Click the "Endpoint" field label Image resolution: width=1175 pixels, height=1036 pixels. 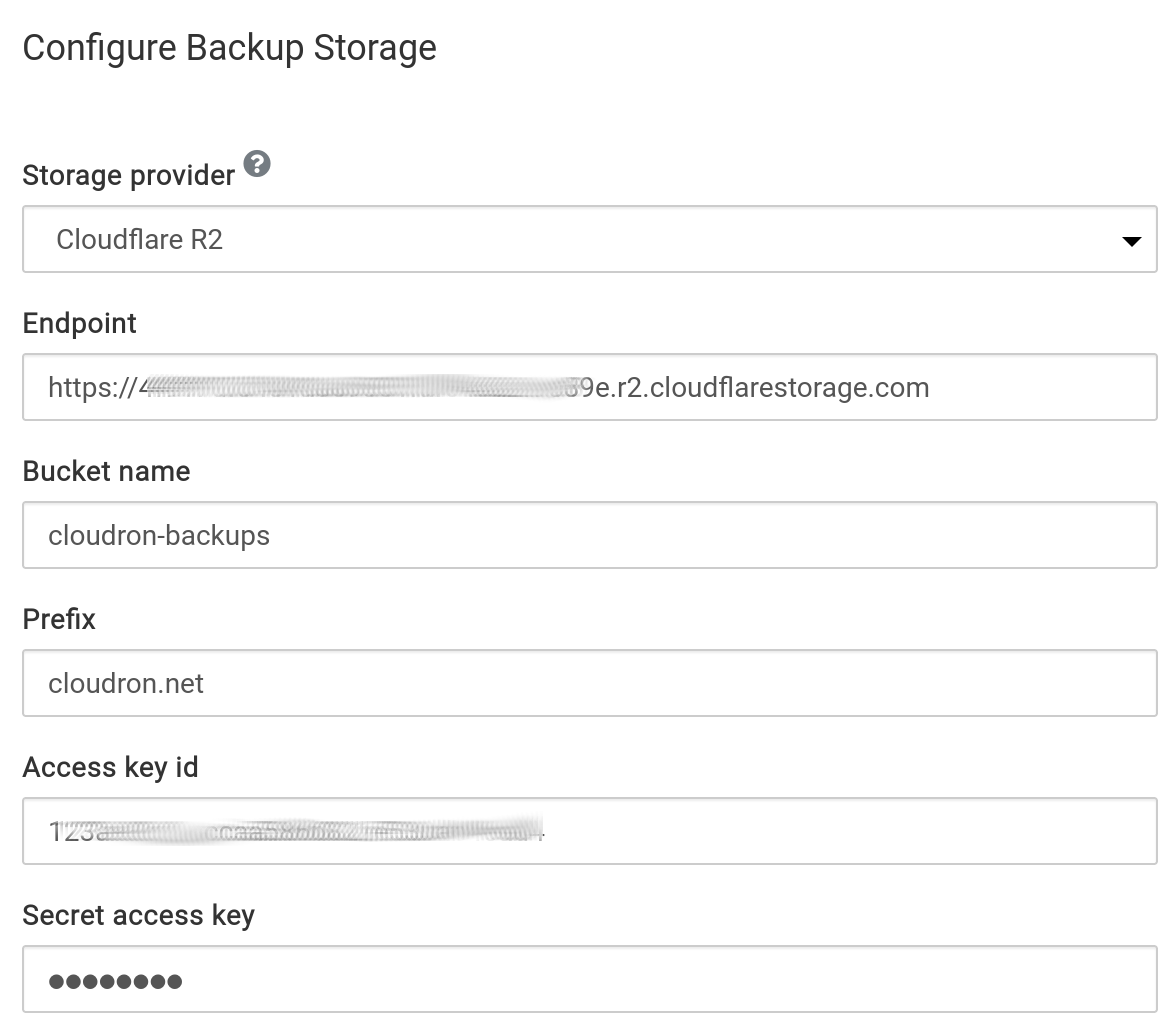point(79,323)
